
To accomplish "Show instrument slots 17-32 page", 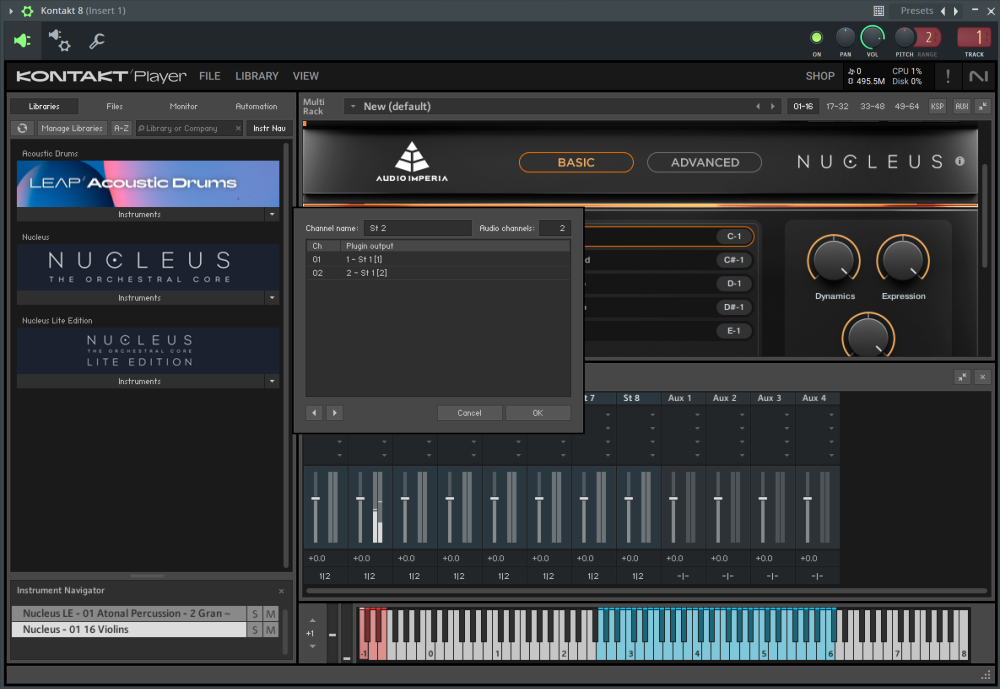I will (837, 107).
